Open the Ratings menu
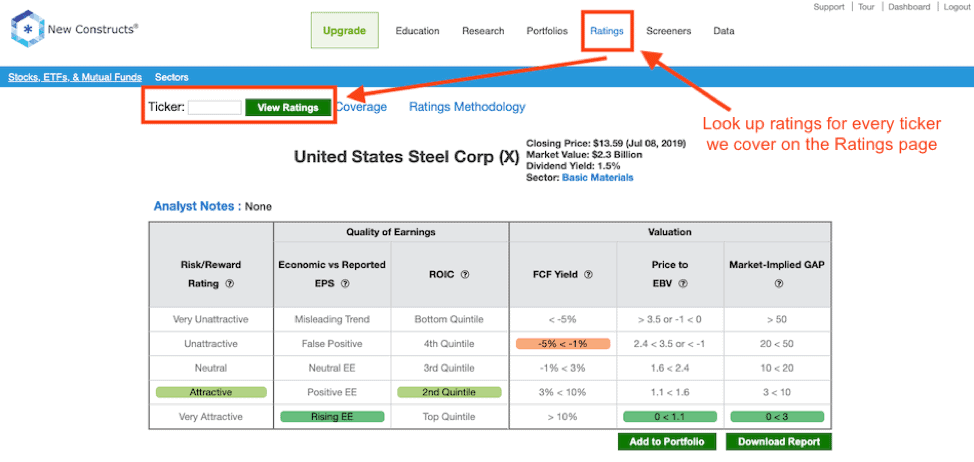Viewport: 974px width, 462px height. (x=607, y=31)
